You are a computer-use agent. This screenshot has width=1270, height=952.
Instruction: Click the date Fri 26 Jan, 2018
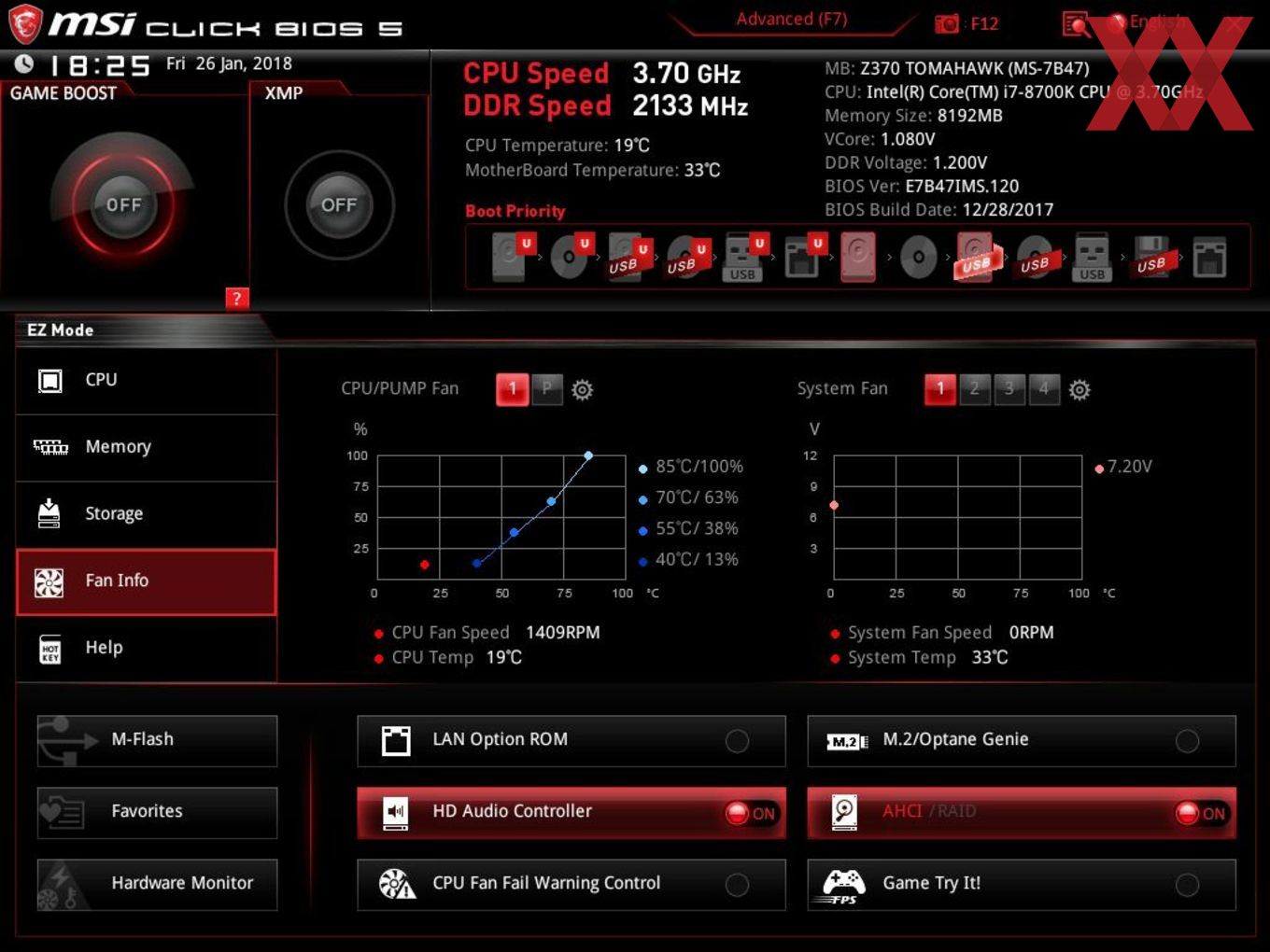[229, 63]
